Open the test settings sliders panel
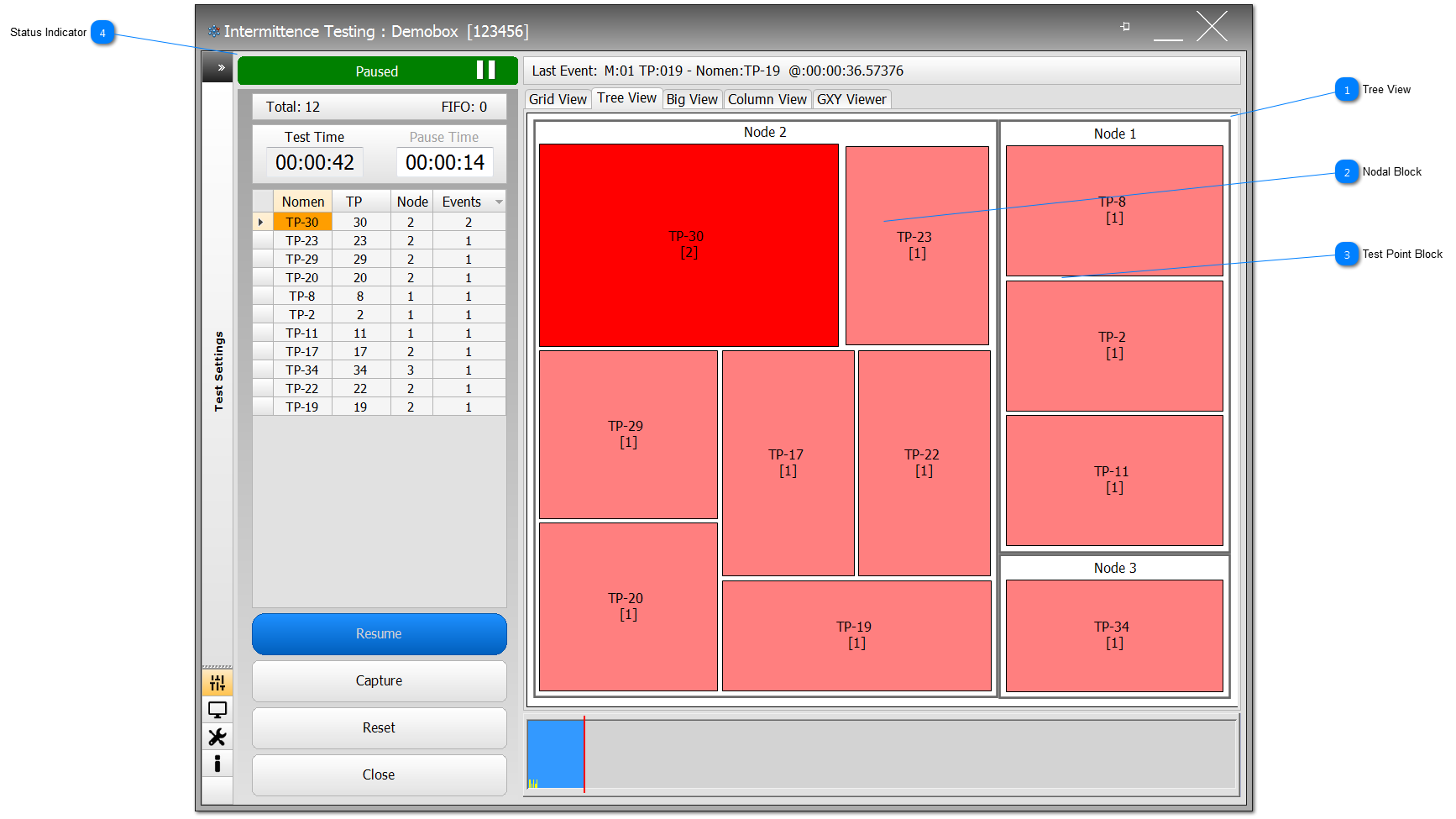 pyautogui.click(x=217, y=683)
